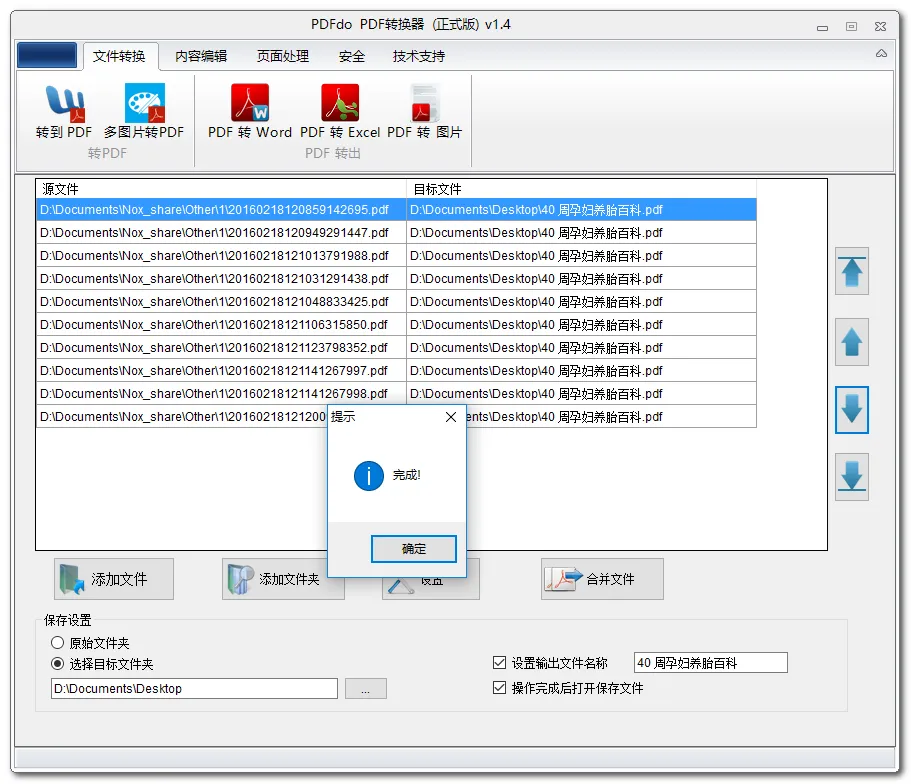Click the 合并文件 button
This screenshot has height=784, width=911.
[x=602, y=579]
